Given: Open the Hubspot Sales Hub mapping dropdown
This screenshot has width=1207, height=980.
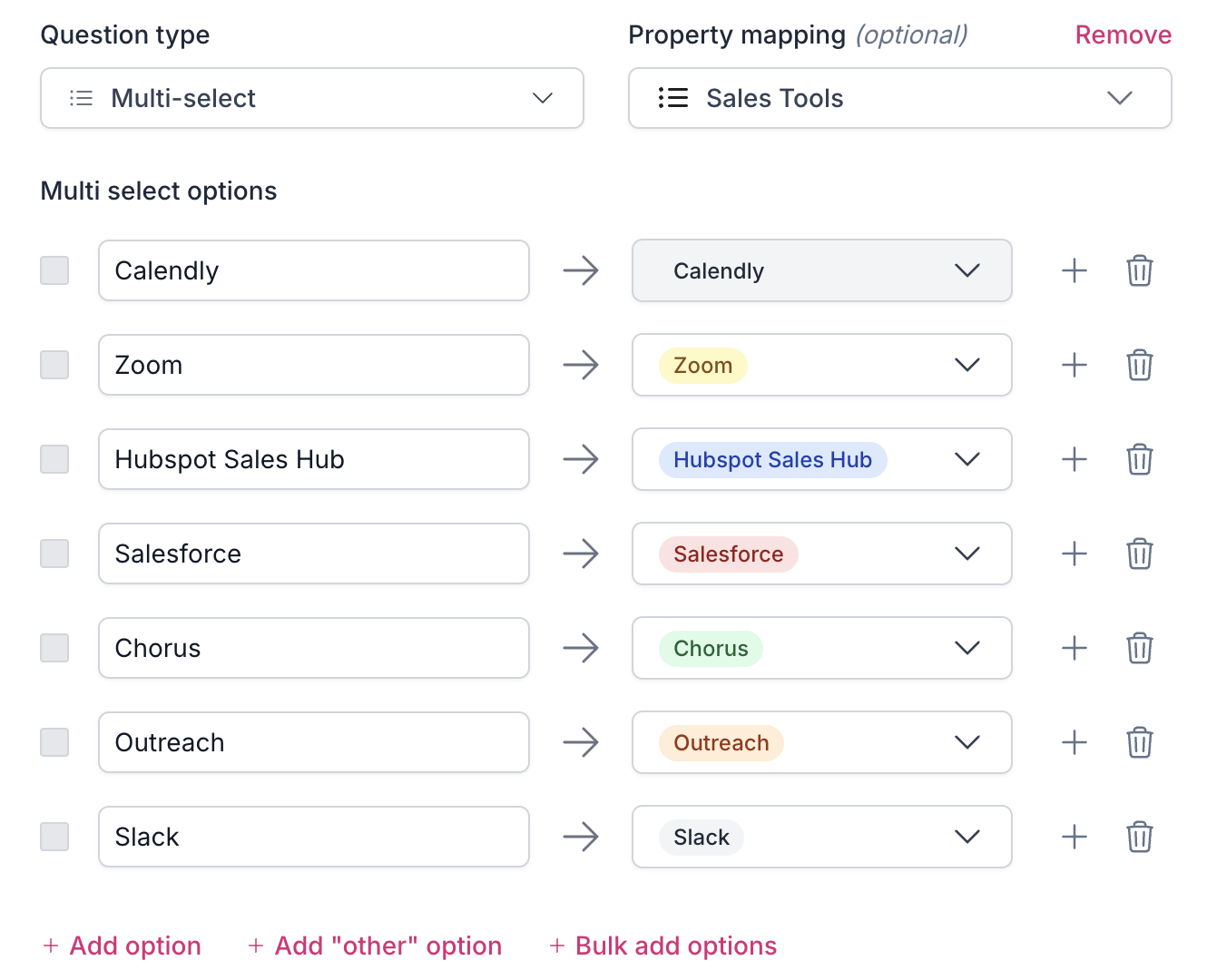Looking at the screenshot, I should [821, 459].
